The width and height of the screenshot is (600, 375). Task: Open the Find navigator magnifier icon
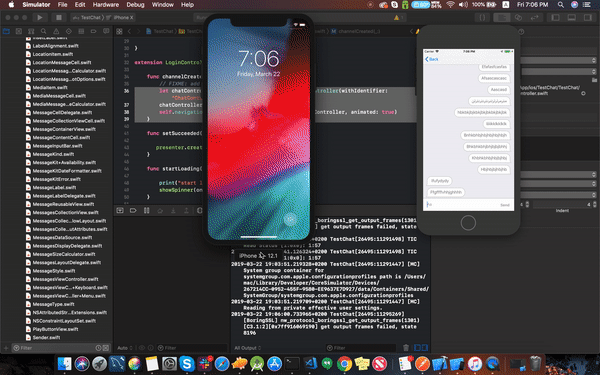pyautogui.click(x=44, y=31)
